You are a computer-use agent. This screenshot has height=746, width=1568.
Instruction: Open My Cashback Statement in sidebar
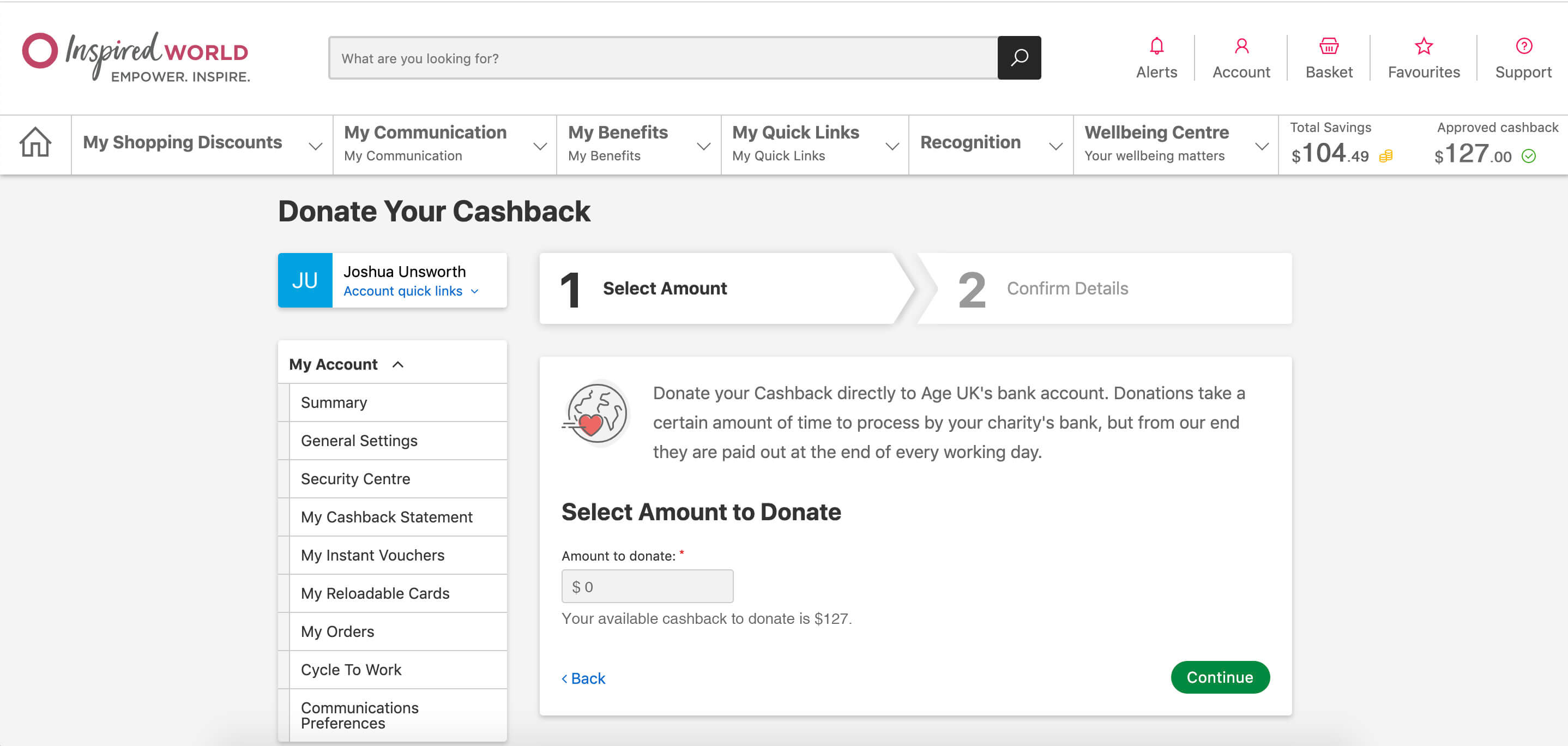(387, 517)
